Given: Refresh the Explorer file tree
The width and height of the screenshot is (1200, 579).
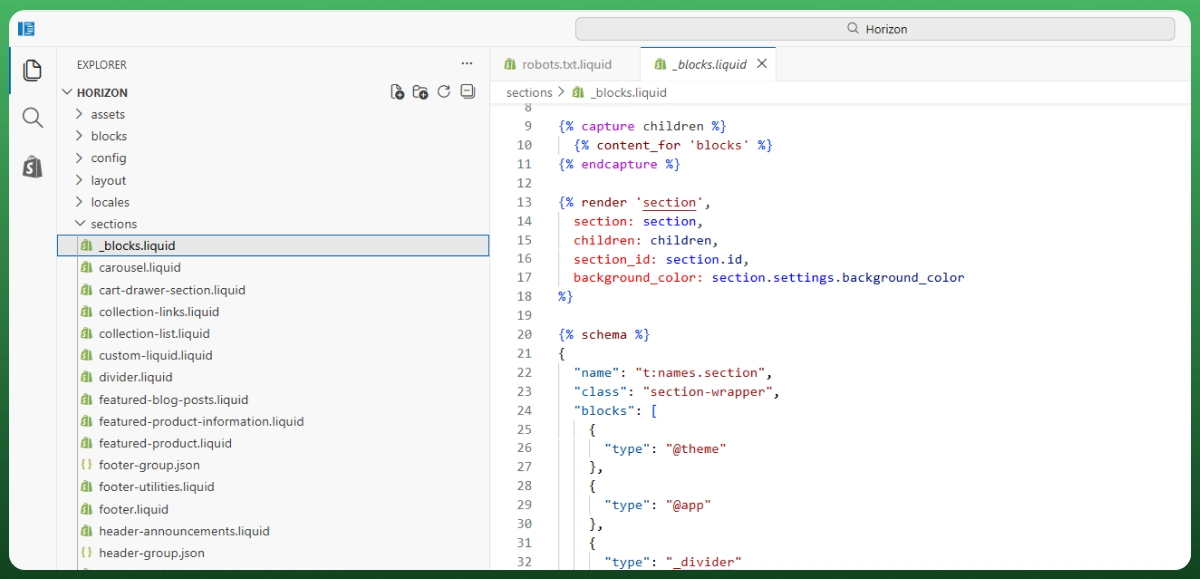Looking at the screenshot, I should click(444, 92).
